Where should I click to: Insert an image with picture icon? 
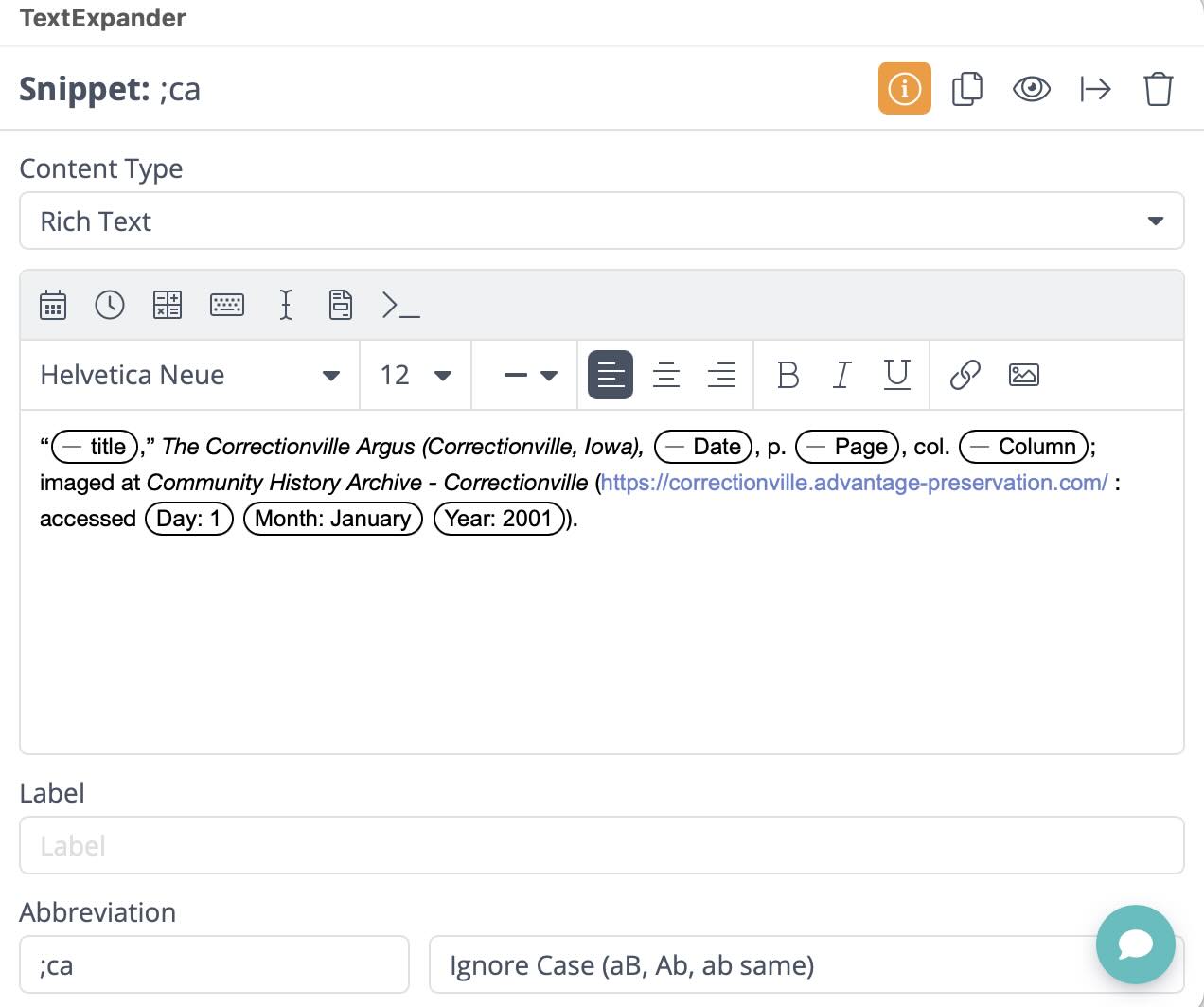click(x=1023, y=375)
